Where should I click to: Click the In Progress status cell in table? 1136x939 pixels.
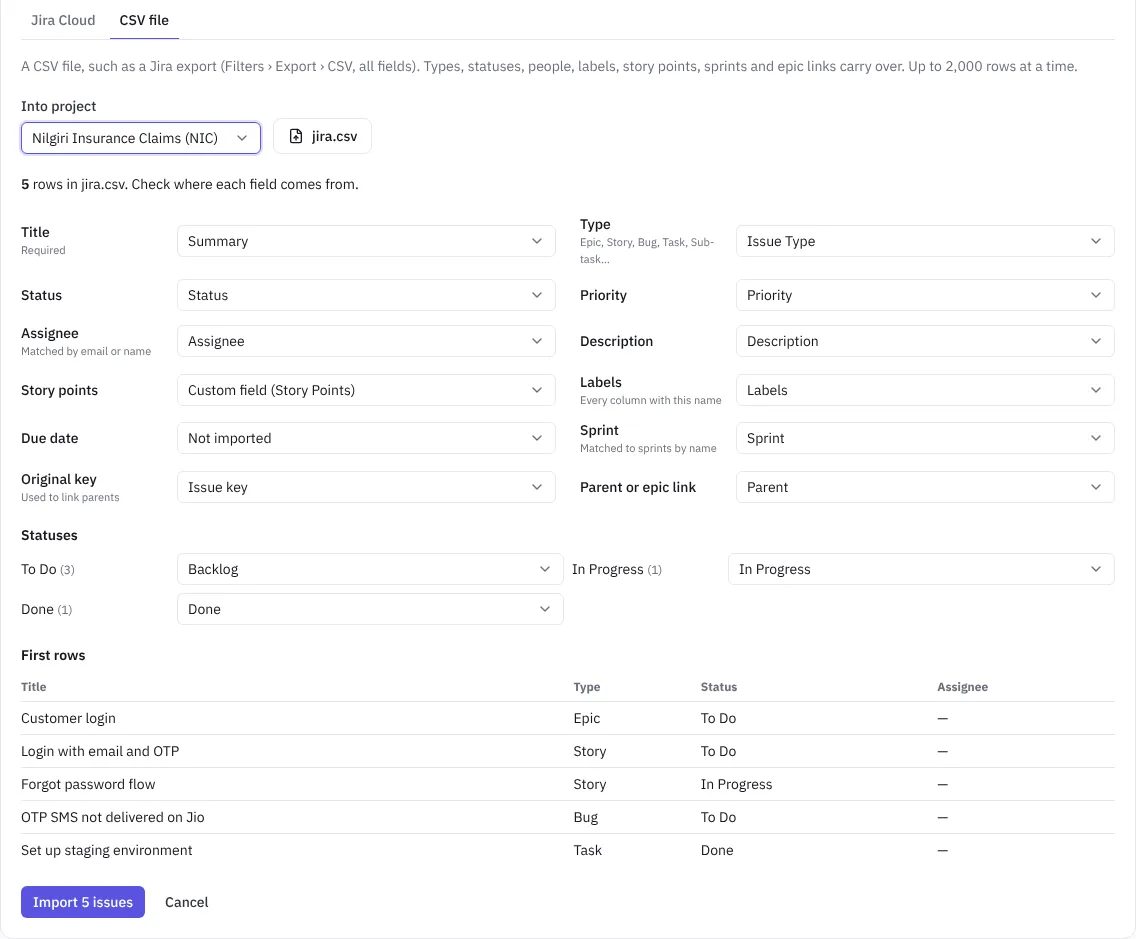coord(736,784)
